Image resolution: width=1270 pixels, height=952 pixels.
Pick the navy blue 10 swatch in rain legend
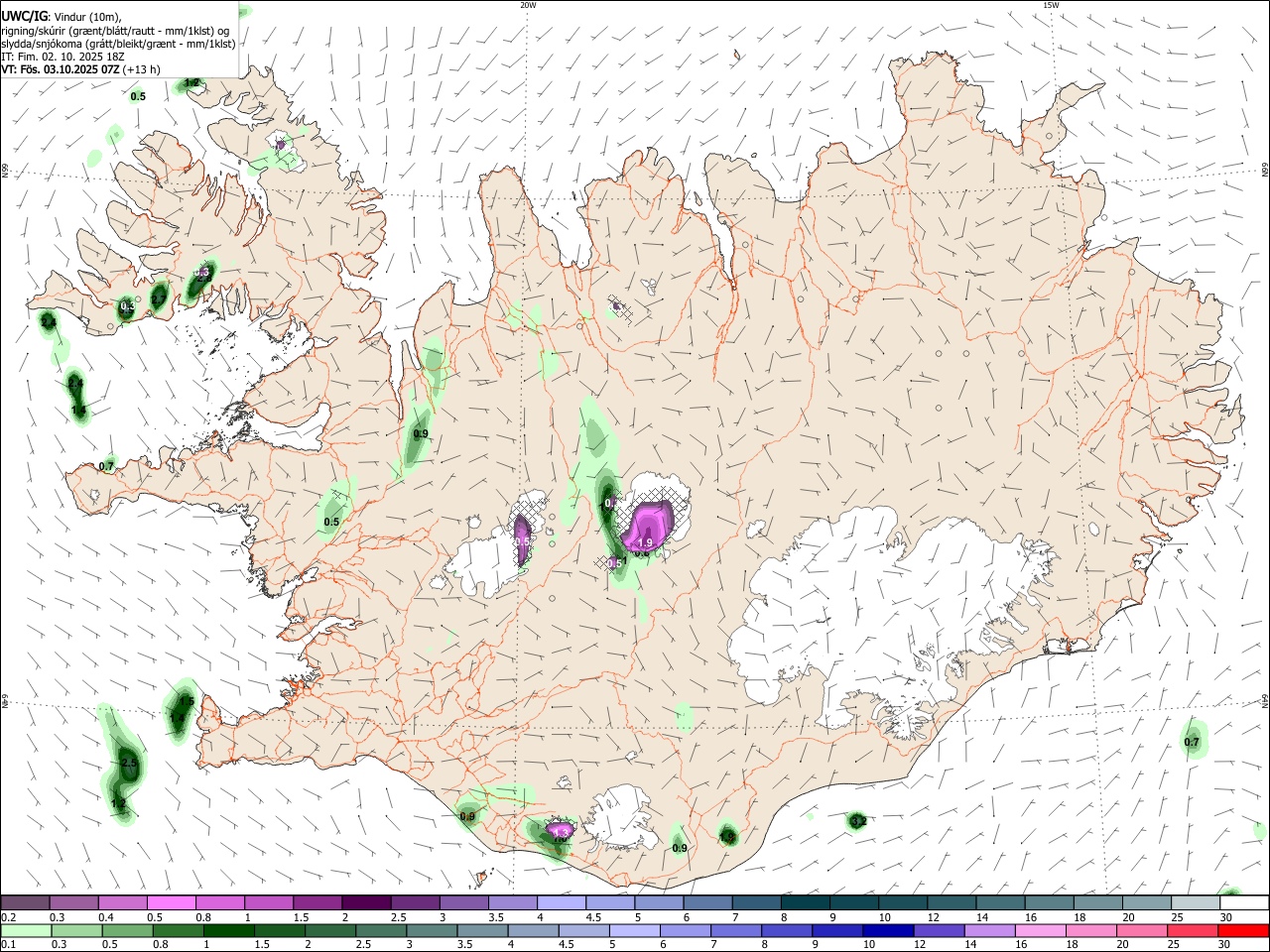(887, 930)
